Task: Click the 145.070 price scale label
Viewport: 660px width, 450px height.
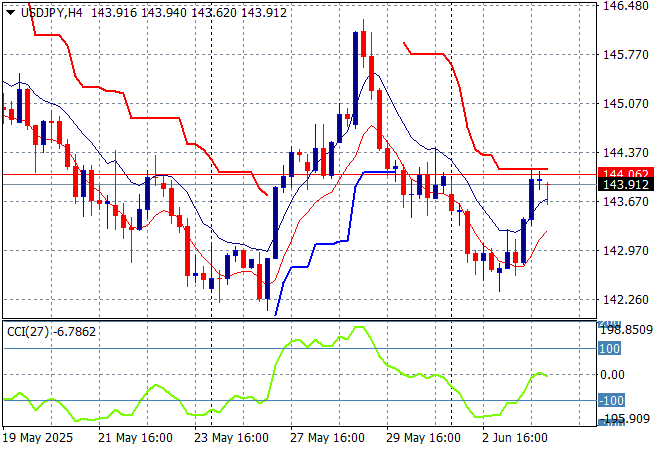Action: pos(626,103)
